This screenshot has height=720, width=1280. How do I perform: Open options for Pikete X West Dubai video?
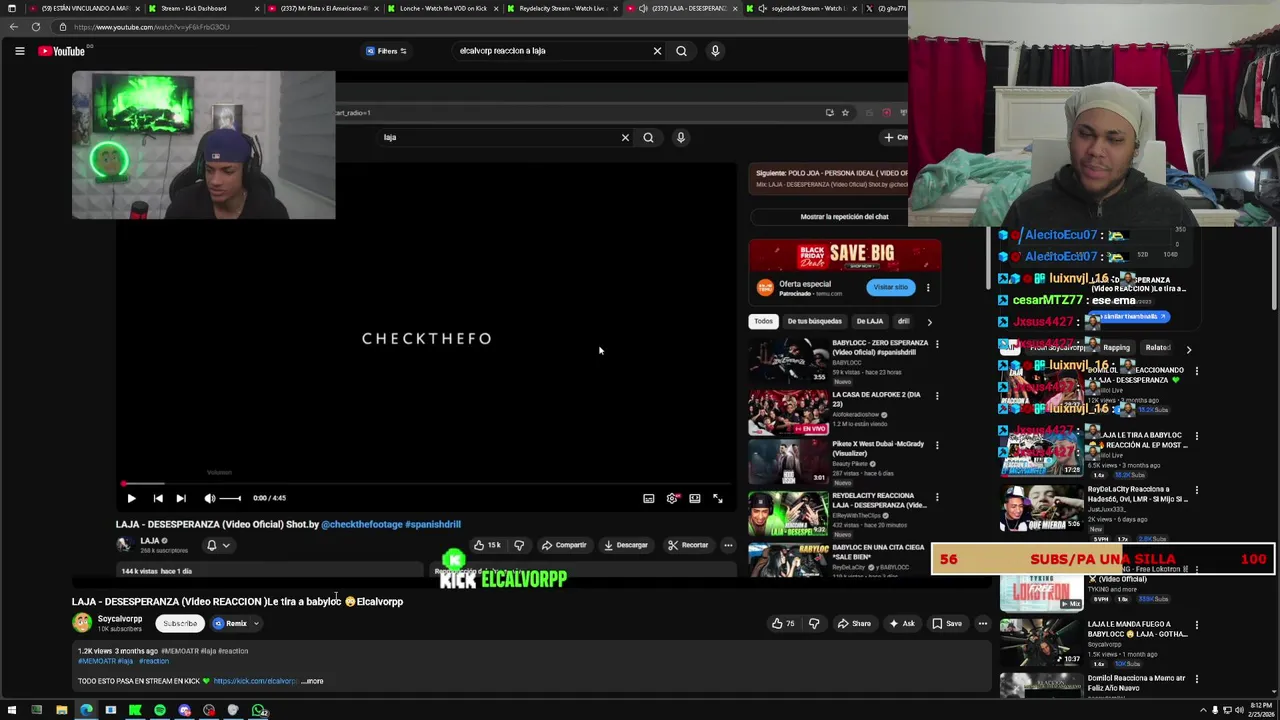point(937,447)
